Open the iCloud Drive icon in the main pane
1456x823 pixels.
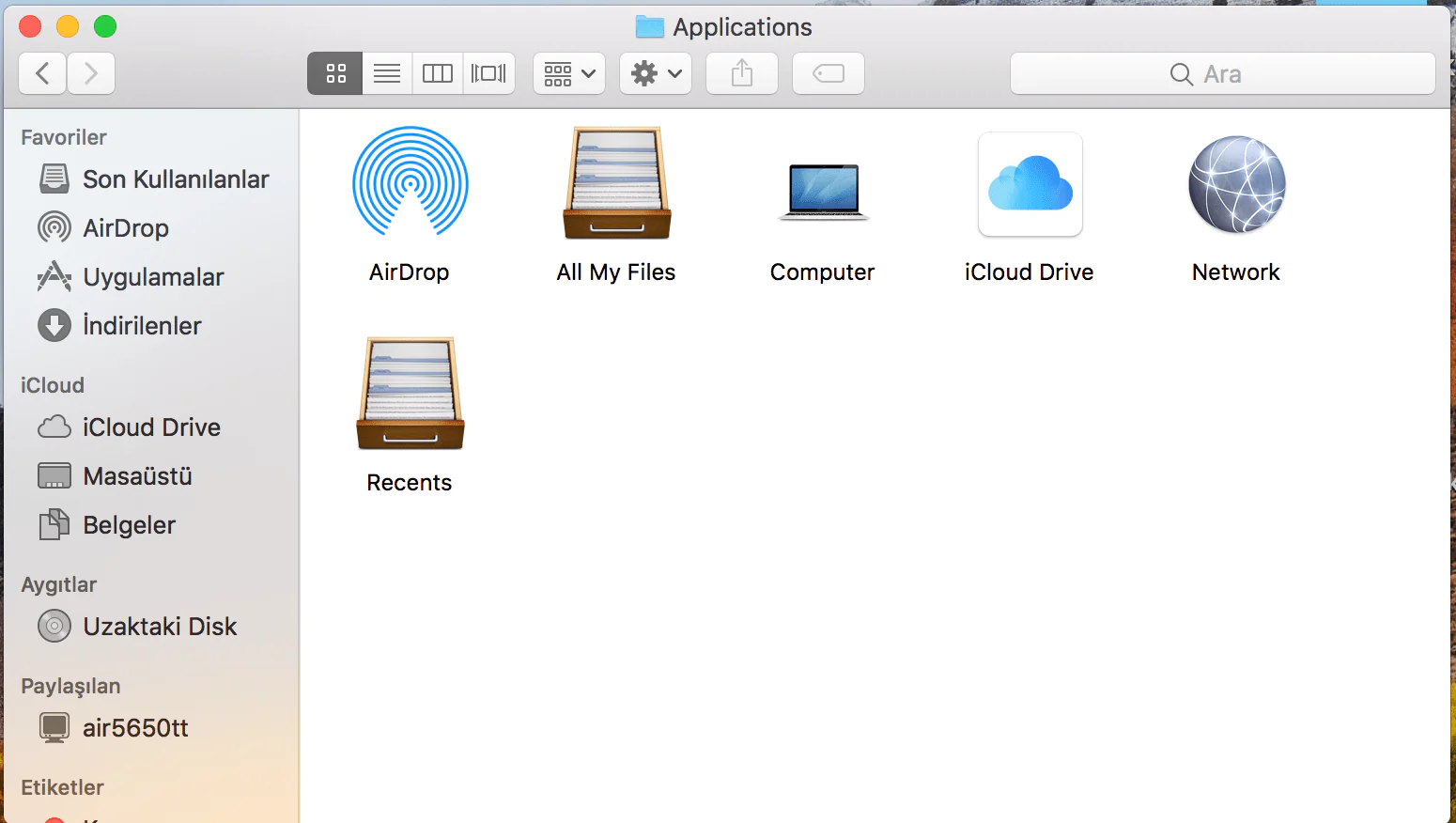pyautogui.click(x=1030, y=184)
